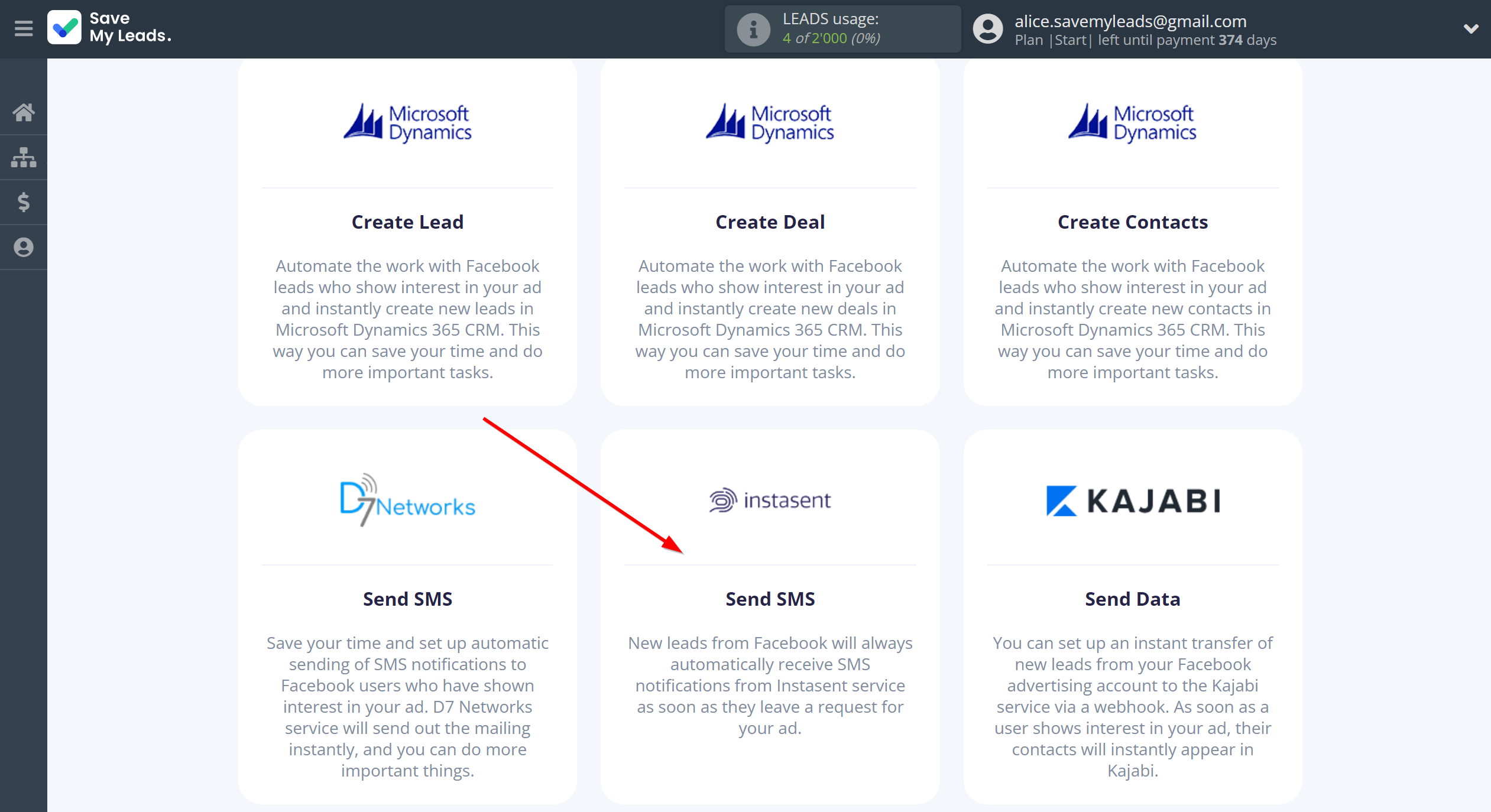Screen dimensions: 1491x812
Task: Select the Create Lead title
Action: click(407, 222)
